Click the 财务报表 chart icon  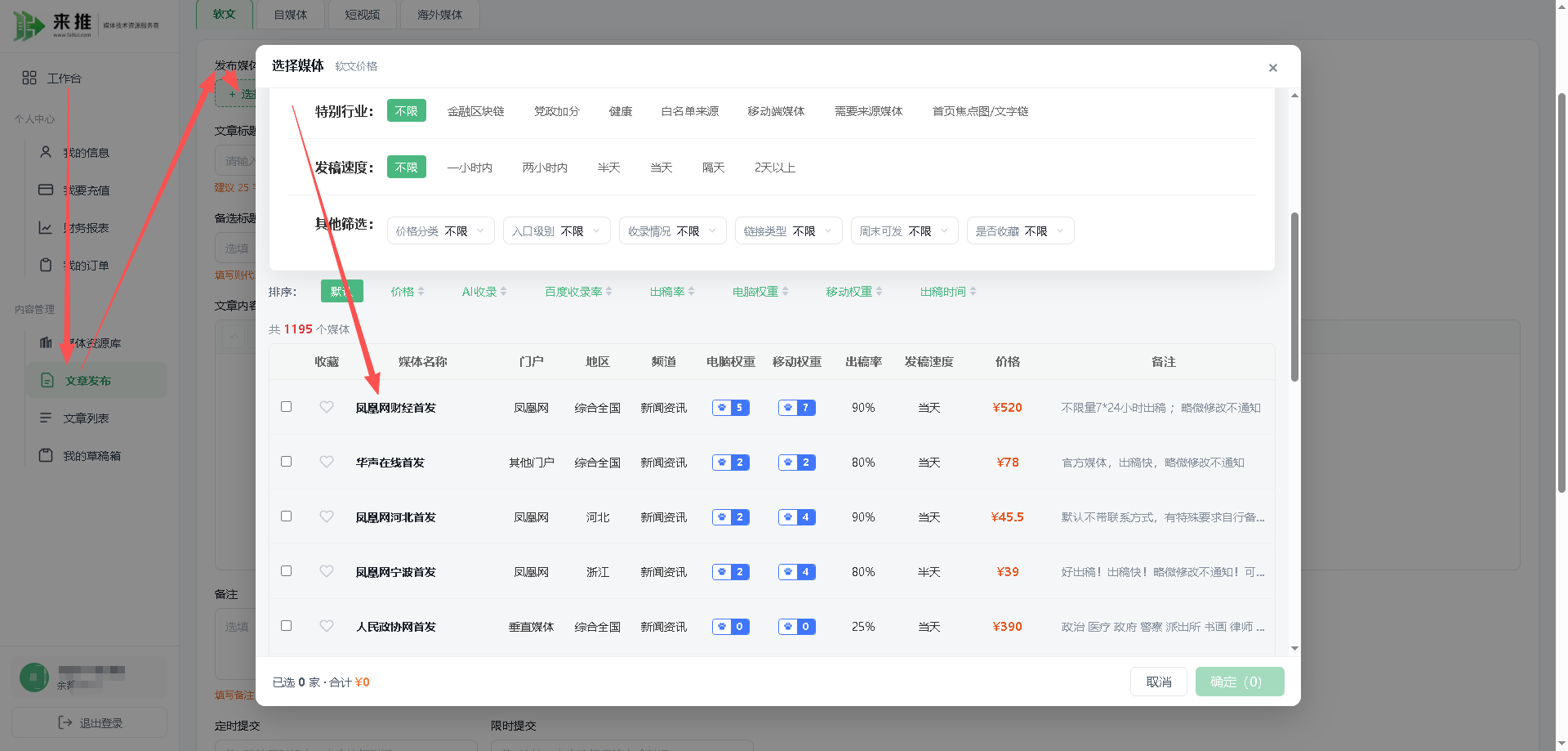point(46,227)
